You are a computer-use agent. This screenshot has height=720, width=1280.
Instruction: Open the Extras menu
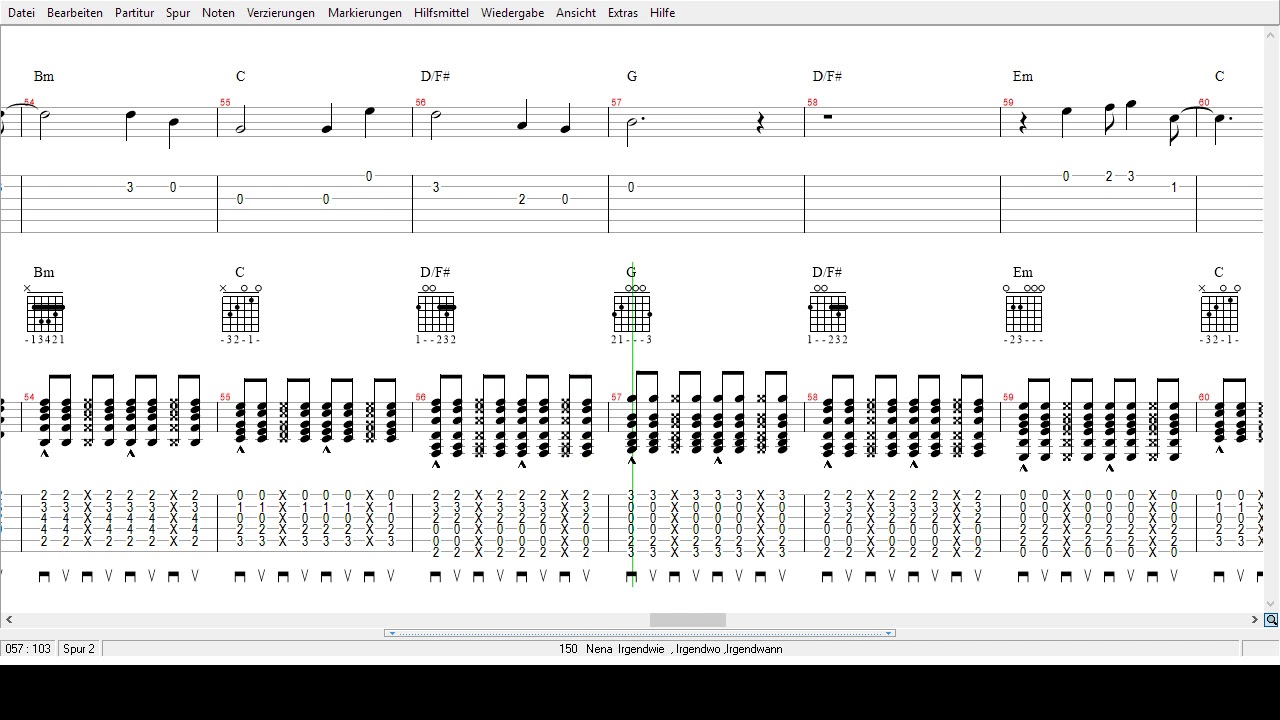[622, 13]
